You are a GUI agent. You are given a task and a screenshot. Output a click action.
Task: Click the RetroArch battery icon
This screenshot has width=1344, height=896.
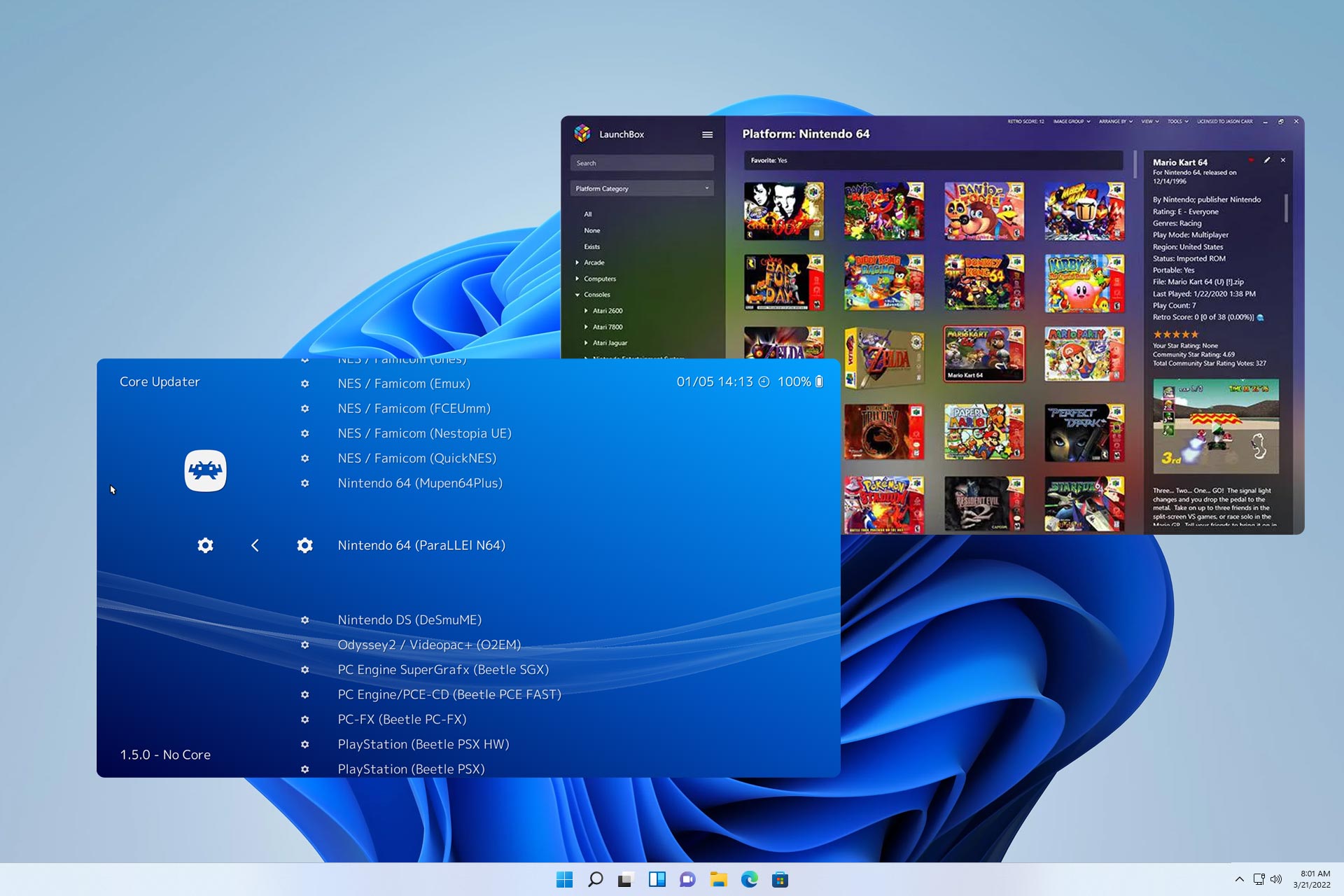tap(819, 381)
